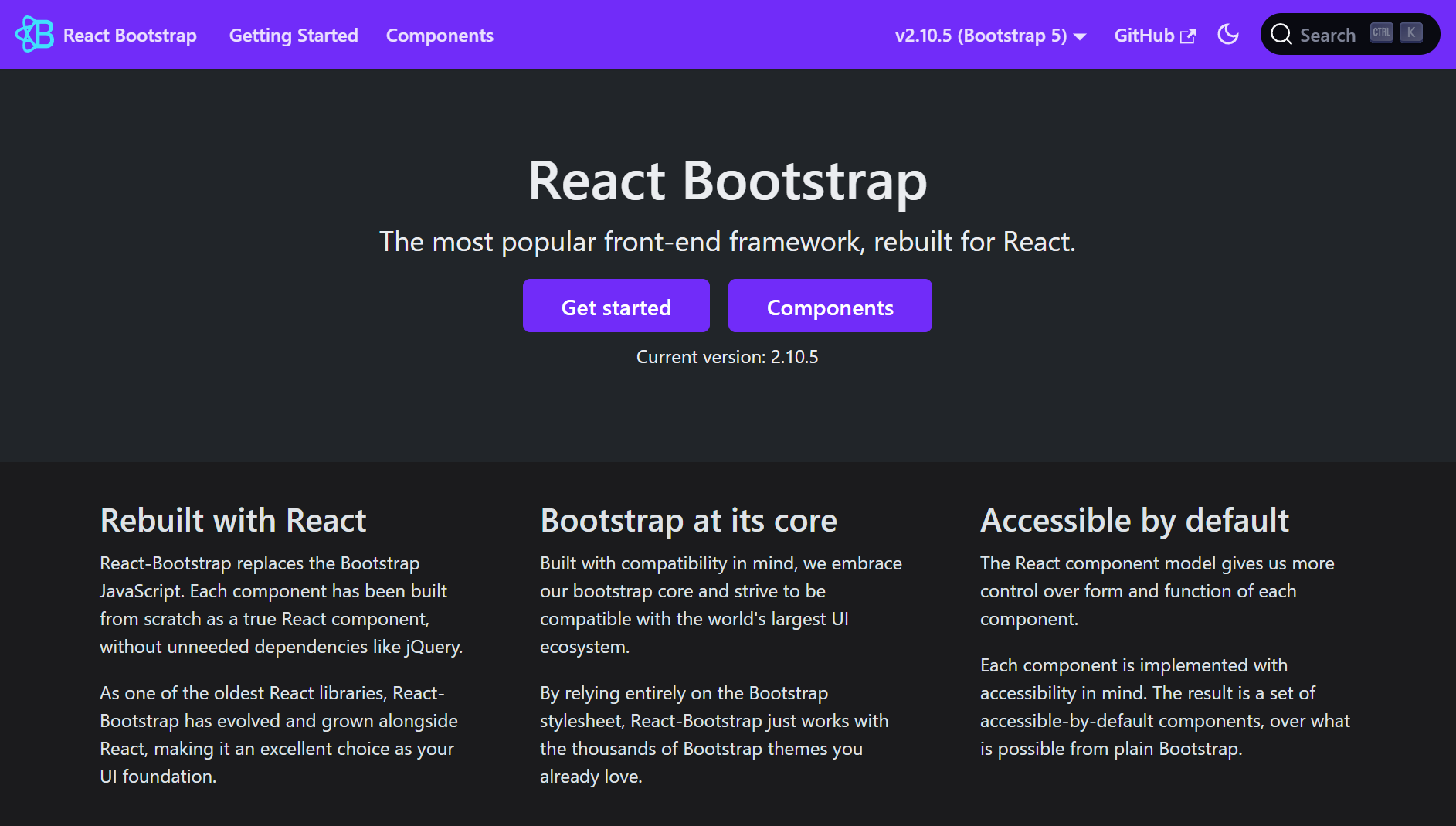Screen dimensions: 1456x826
Task: Open the GitHub repository link
Action: (1145, 35)
